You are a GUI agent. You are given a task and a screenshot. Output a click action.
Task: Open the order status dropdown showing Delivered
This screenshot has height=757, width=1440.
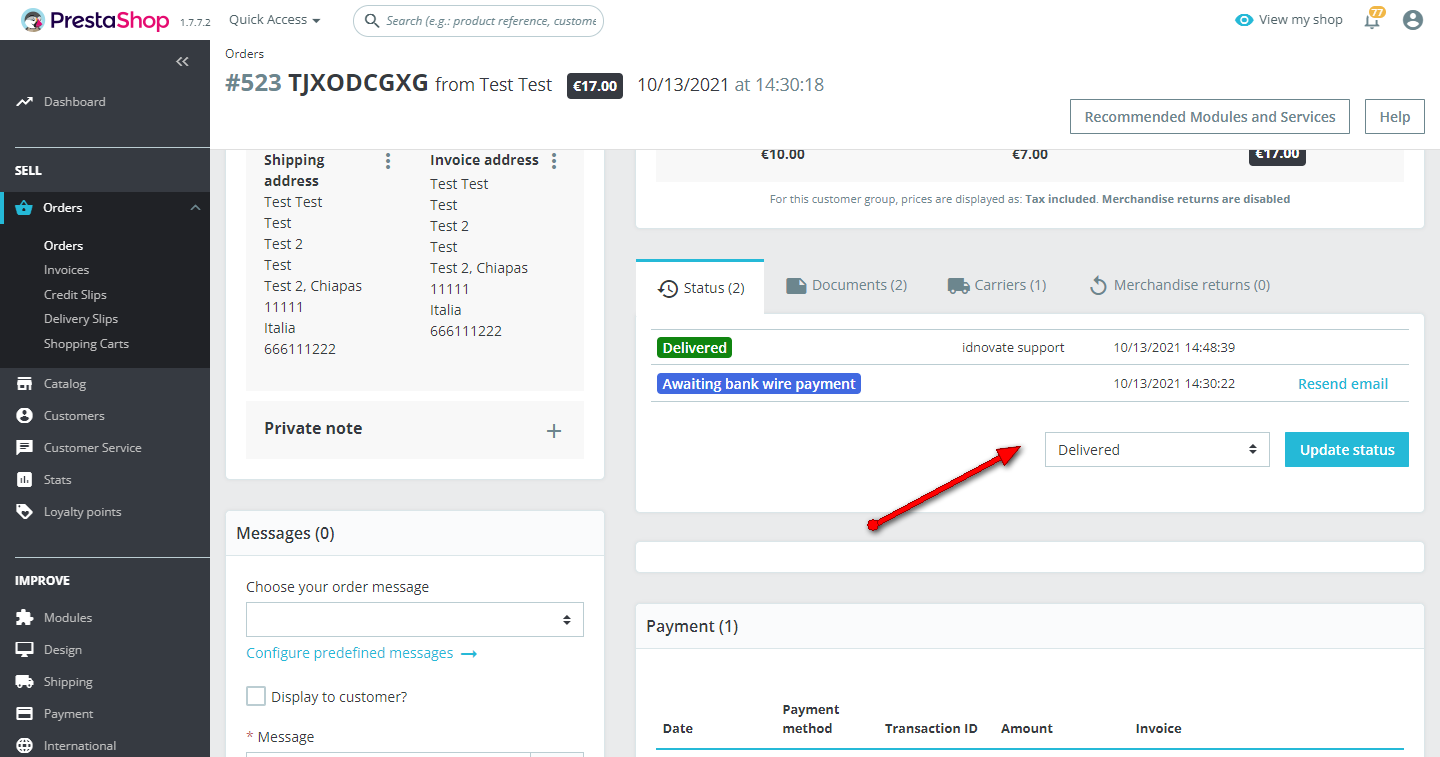pyautogui.click(x=1157, y=450)
